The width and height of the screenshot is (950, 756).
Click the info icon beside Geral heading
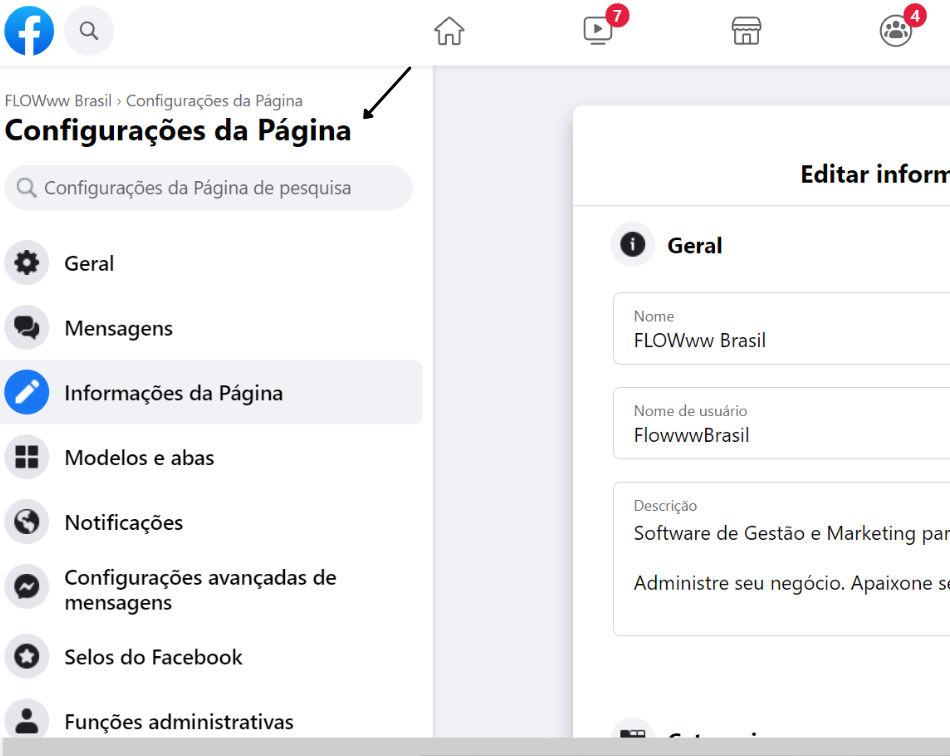tap(633, 245)
